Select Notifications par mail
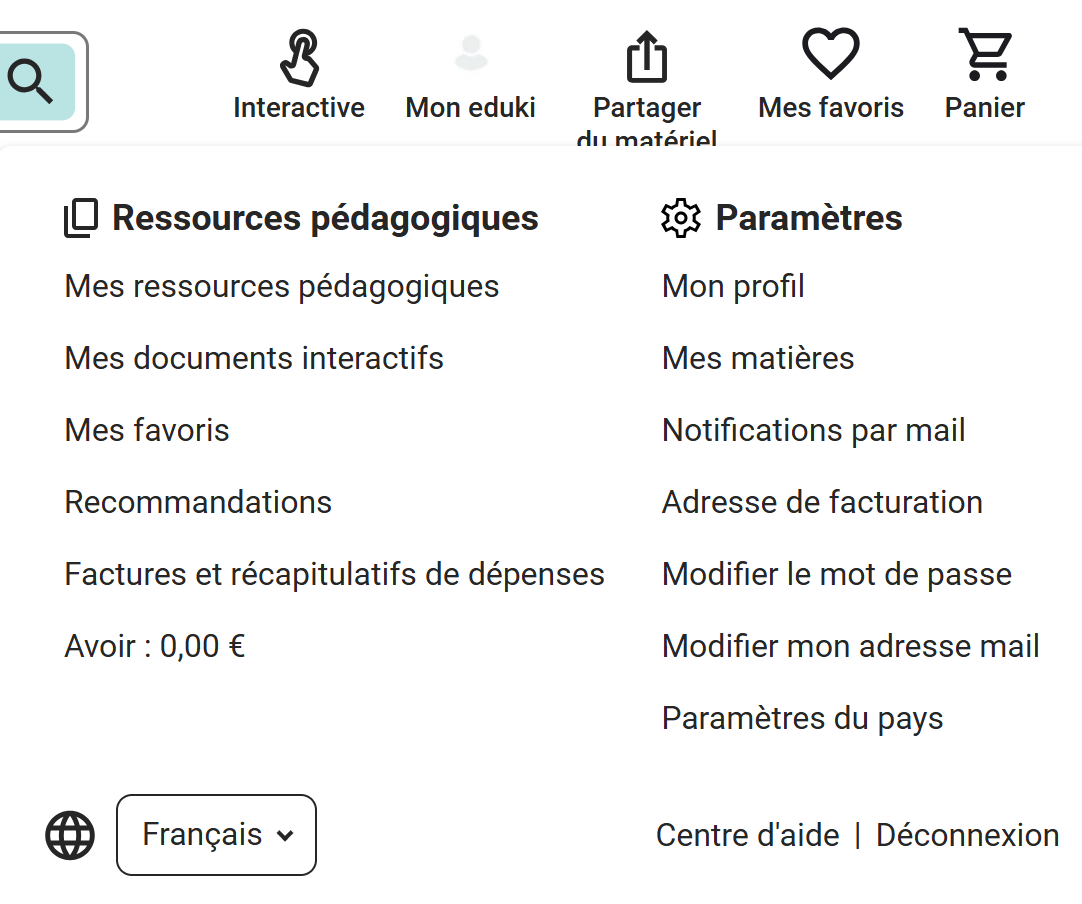Image resolution: width=1082 pixels, height=904 pixels. pyautogui.click(x=813, y=431)
